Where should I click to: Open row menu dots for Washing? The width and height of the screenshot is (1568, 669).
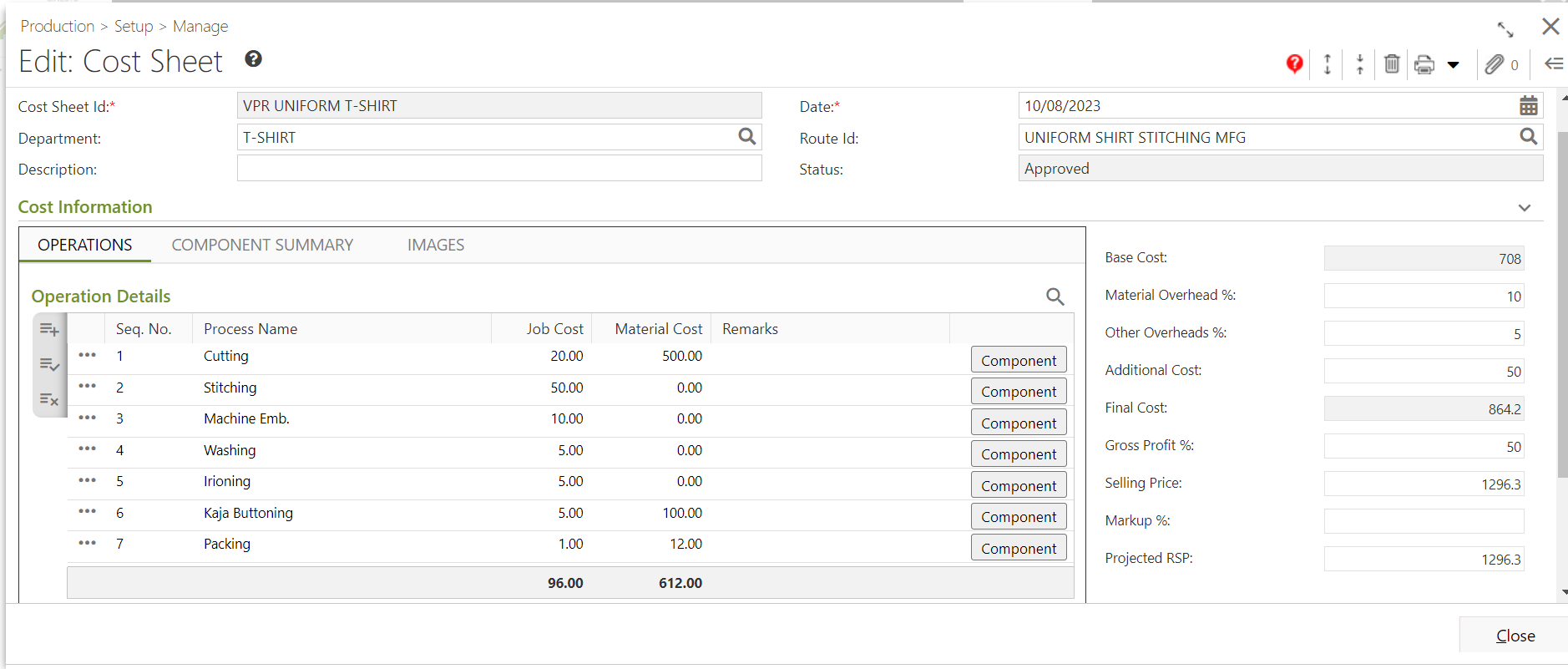coord(88,449)
